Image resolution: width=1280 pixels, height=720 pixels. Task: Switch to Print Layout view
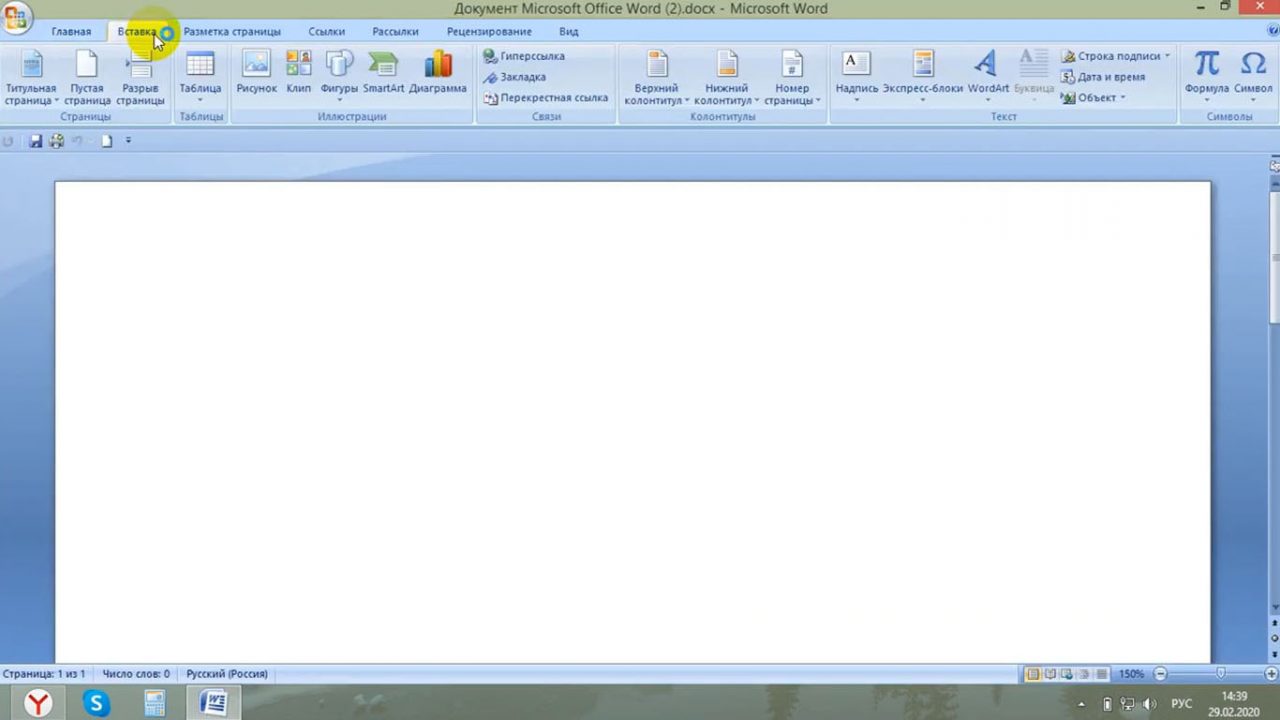(x=1034, y=674)
